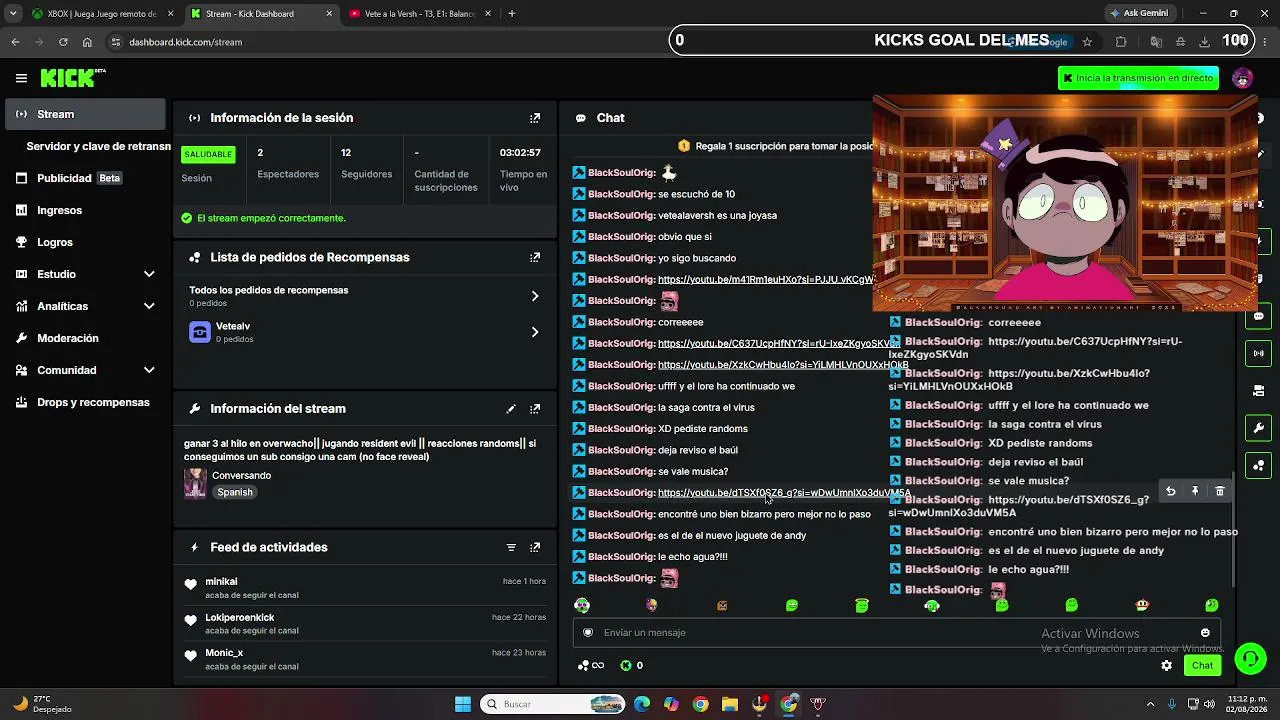The width and height of the screenshot is (1280, 720).
Task: Open the Vetealv reward requests arrow
Action: pyautogui.click(x=535, y=332)
